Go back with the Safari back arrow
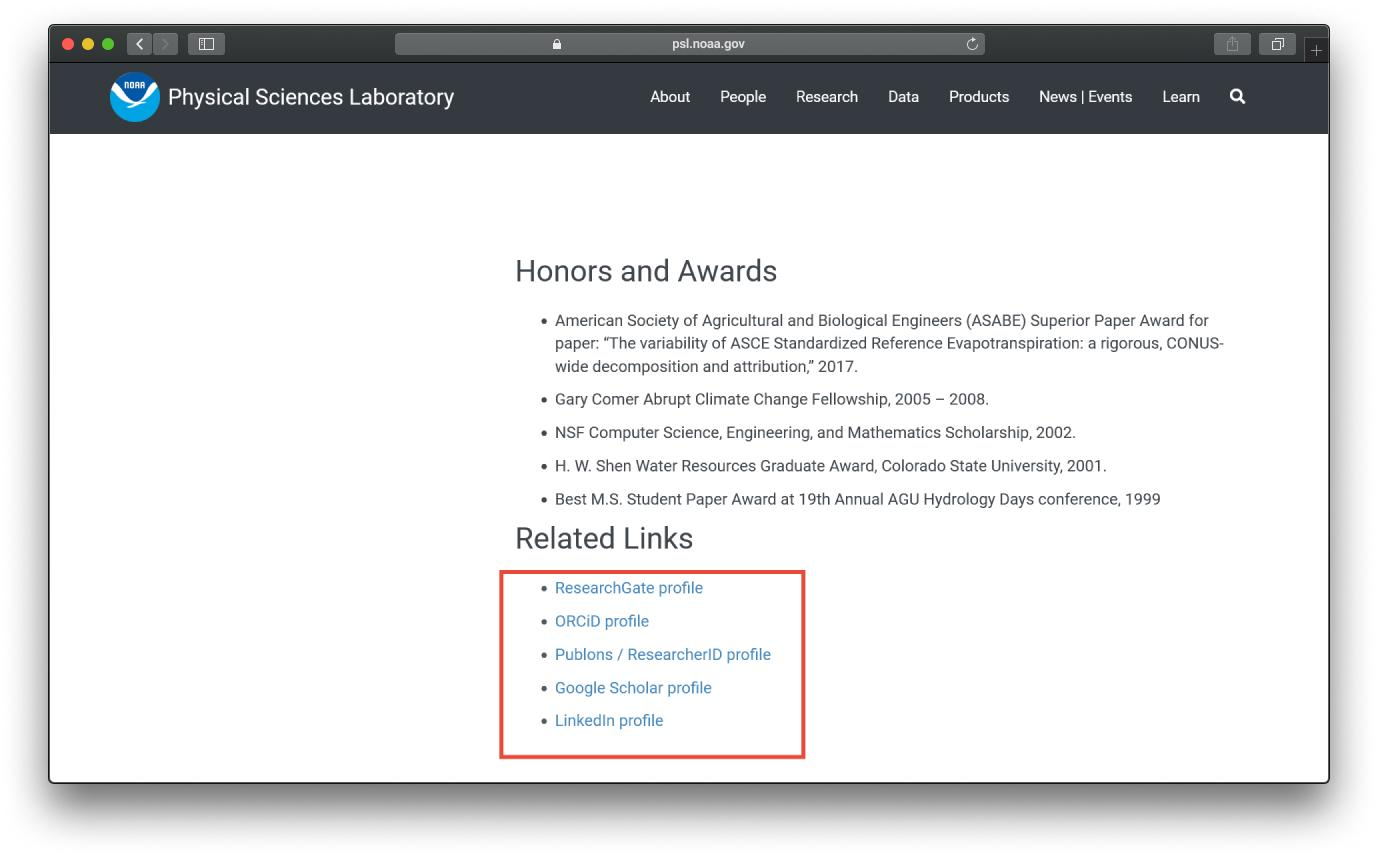 (140, 44)
